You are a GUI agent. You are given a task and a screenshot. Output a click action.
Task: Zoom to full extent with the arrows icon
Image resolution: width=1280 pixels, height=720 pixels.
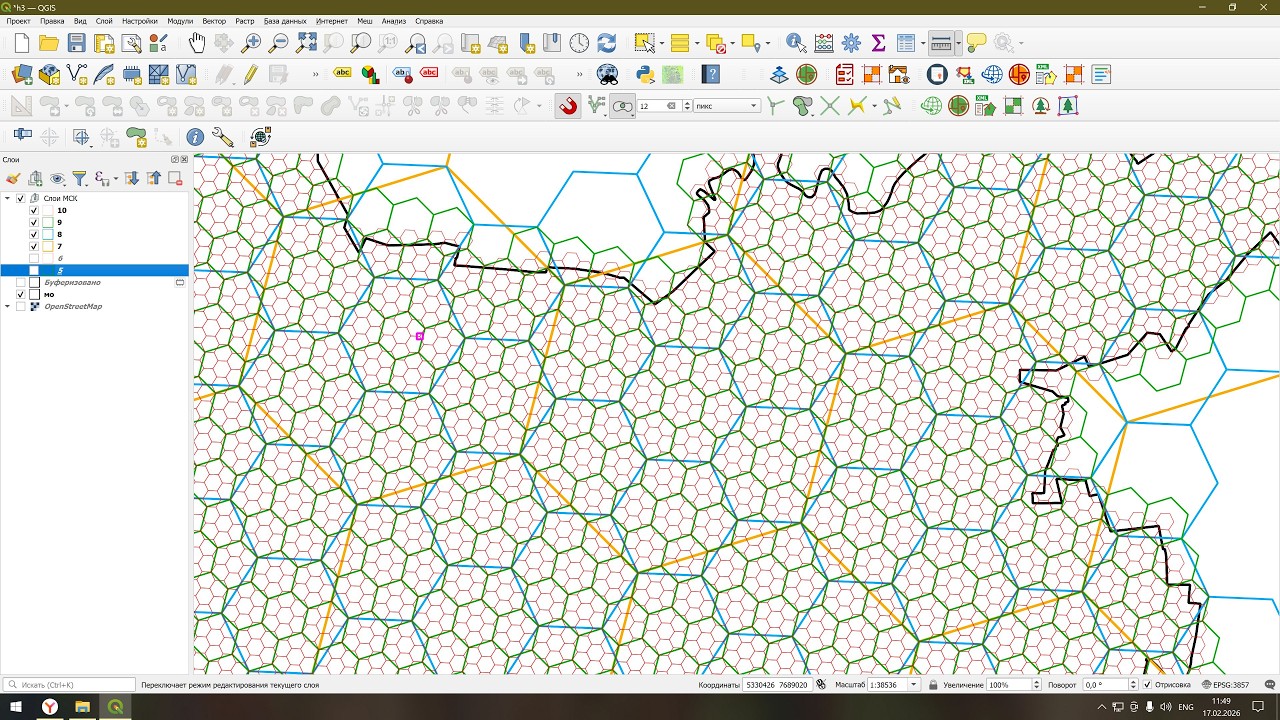click(306, 43)
